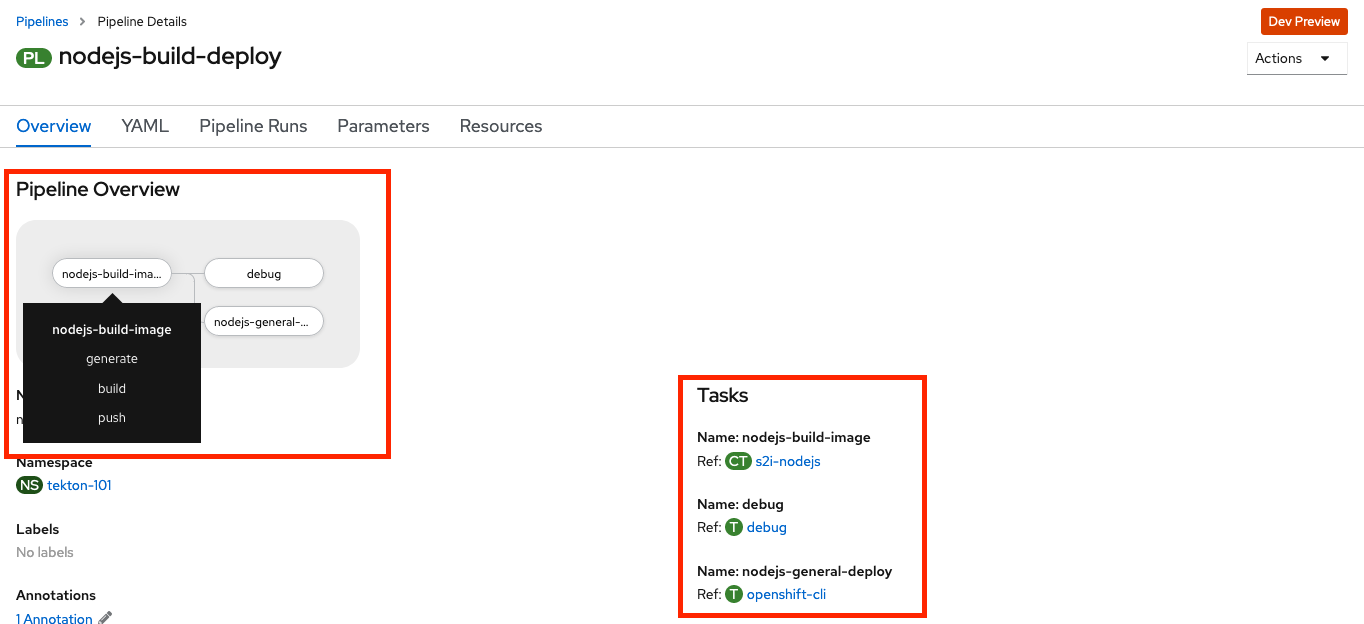Switch to the Overview tab
The width and height of the screenshot is (1364, 624).
(x=54, y=126)
